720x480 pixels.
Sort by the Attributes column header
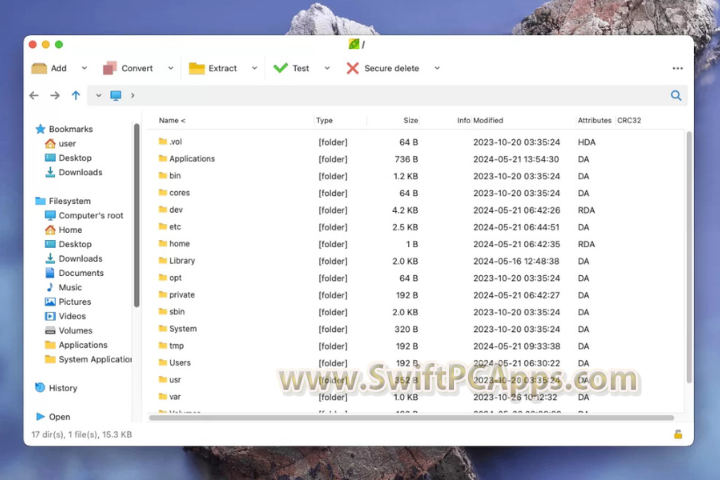pyautogui.click(x=595, y=120)
